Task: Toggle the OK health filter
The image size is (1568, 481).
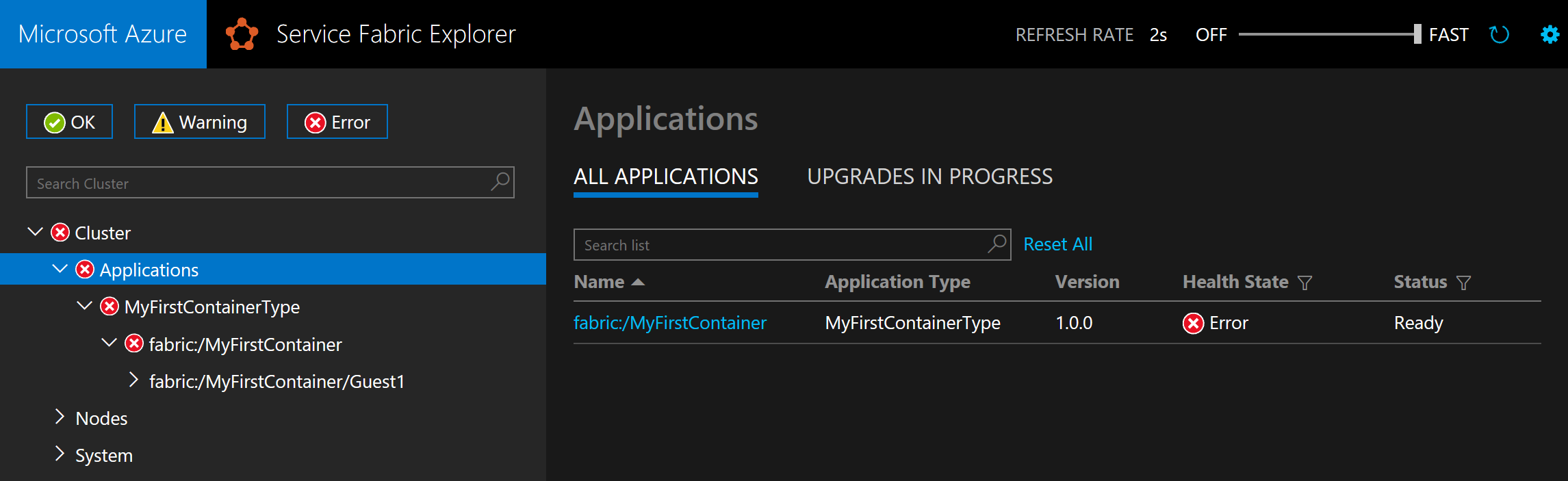Action: 69,122
